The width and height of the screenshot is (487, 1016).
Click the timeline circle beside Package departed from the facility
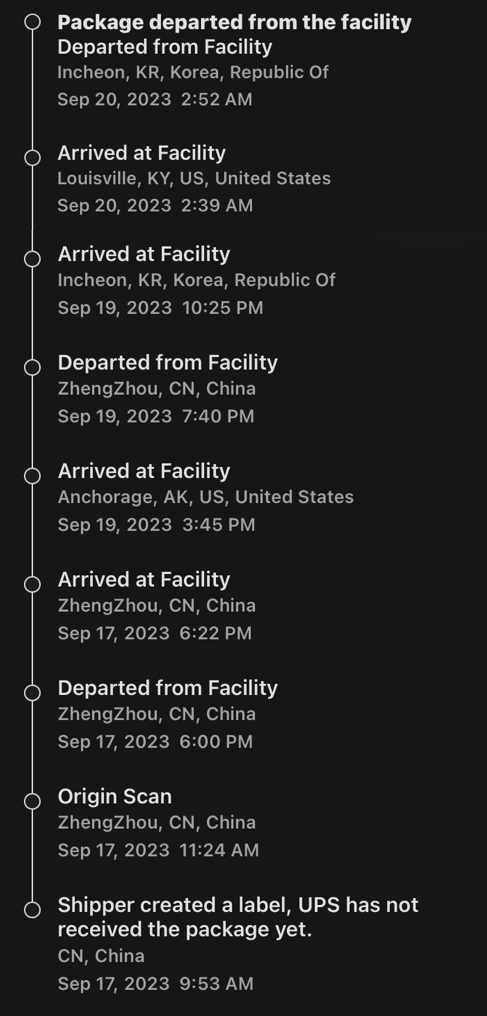point(32,22)
